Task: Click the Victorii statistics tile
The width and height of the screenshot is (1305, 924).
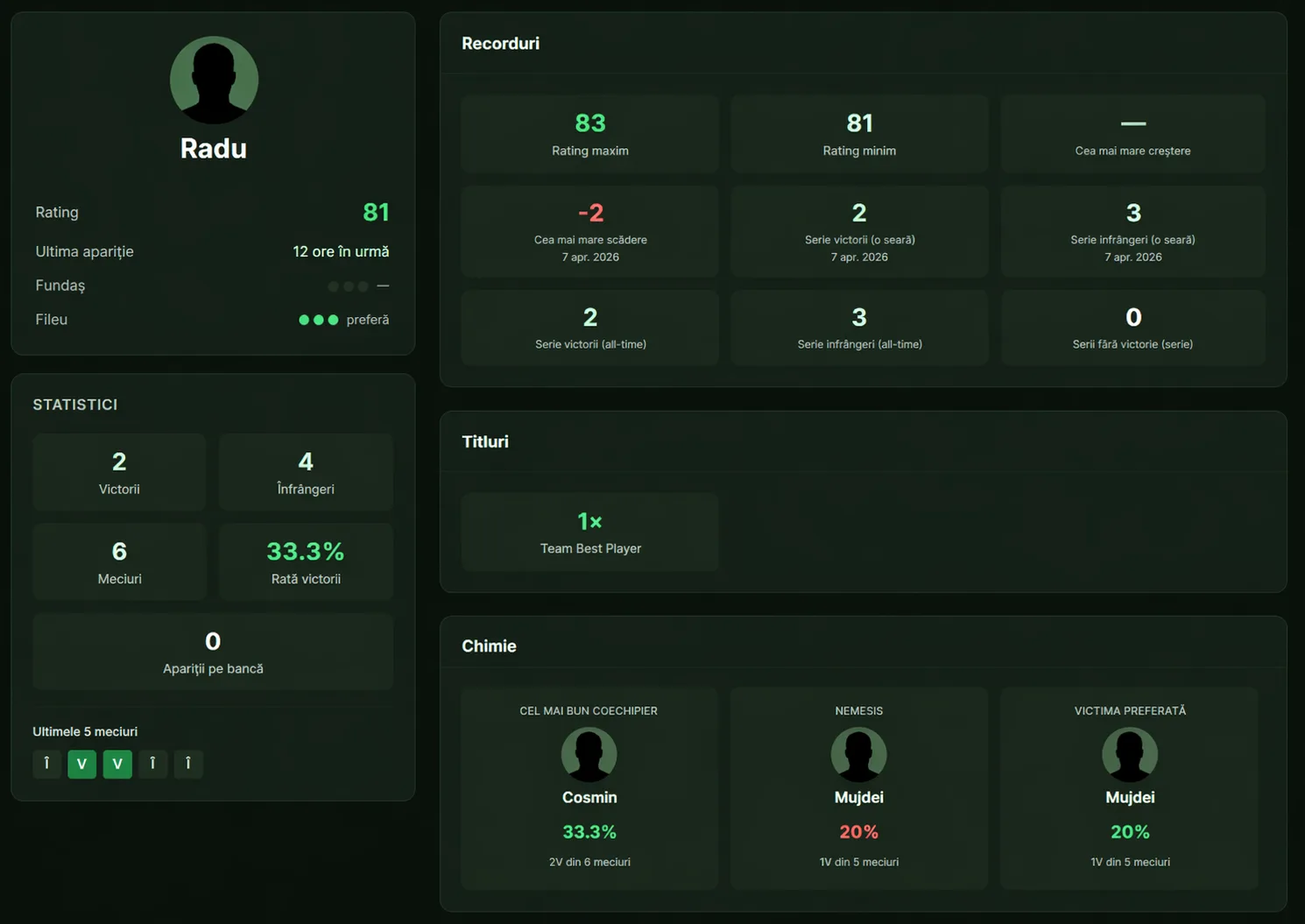Action: click(x=119, y=472)
